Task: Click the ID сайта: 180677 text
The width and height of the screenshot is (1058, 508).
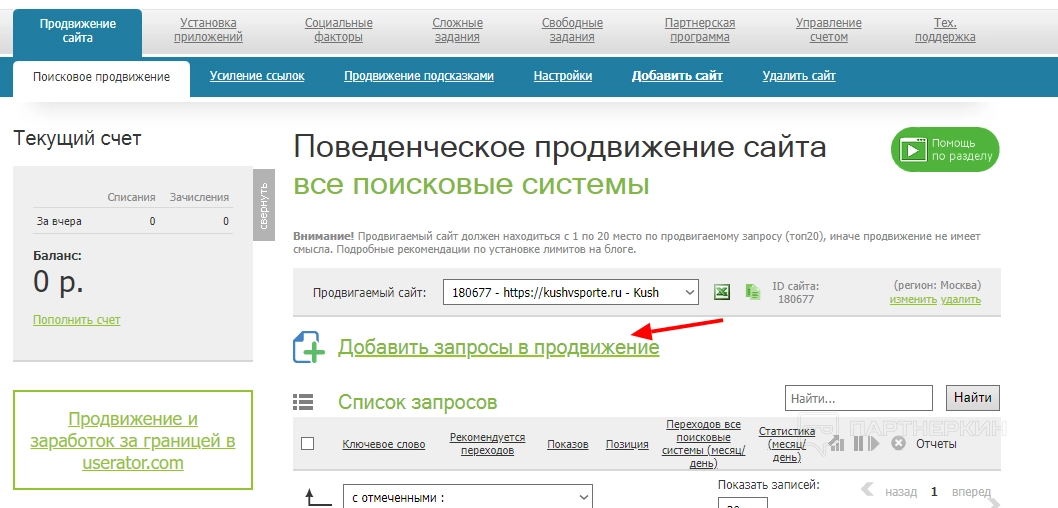Action: click(796, 292)
